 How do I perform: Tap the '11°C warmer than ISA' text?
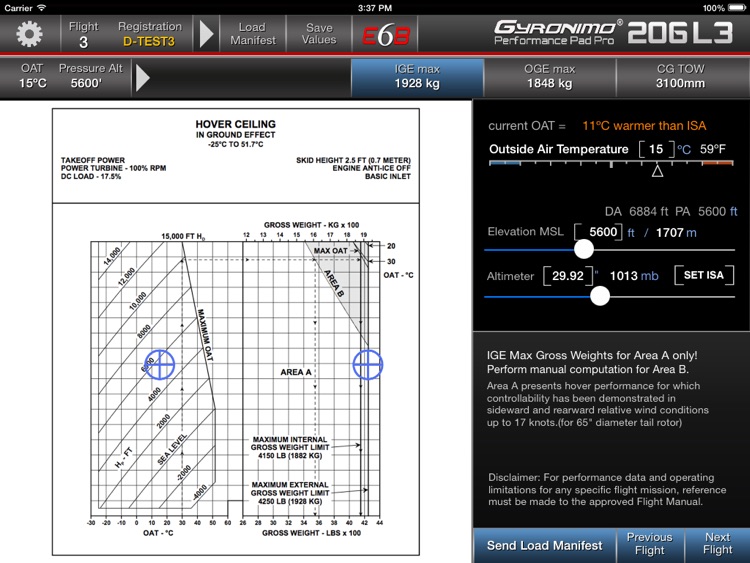[644, 126]
